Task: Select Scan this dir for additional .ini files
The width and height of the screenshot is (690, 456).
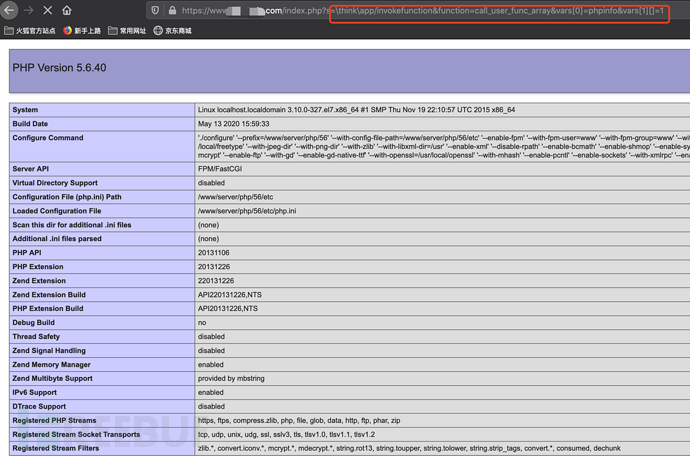Action: point(72,225)
